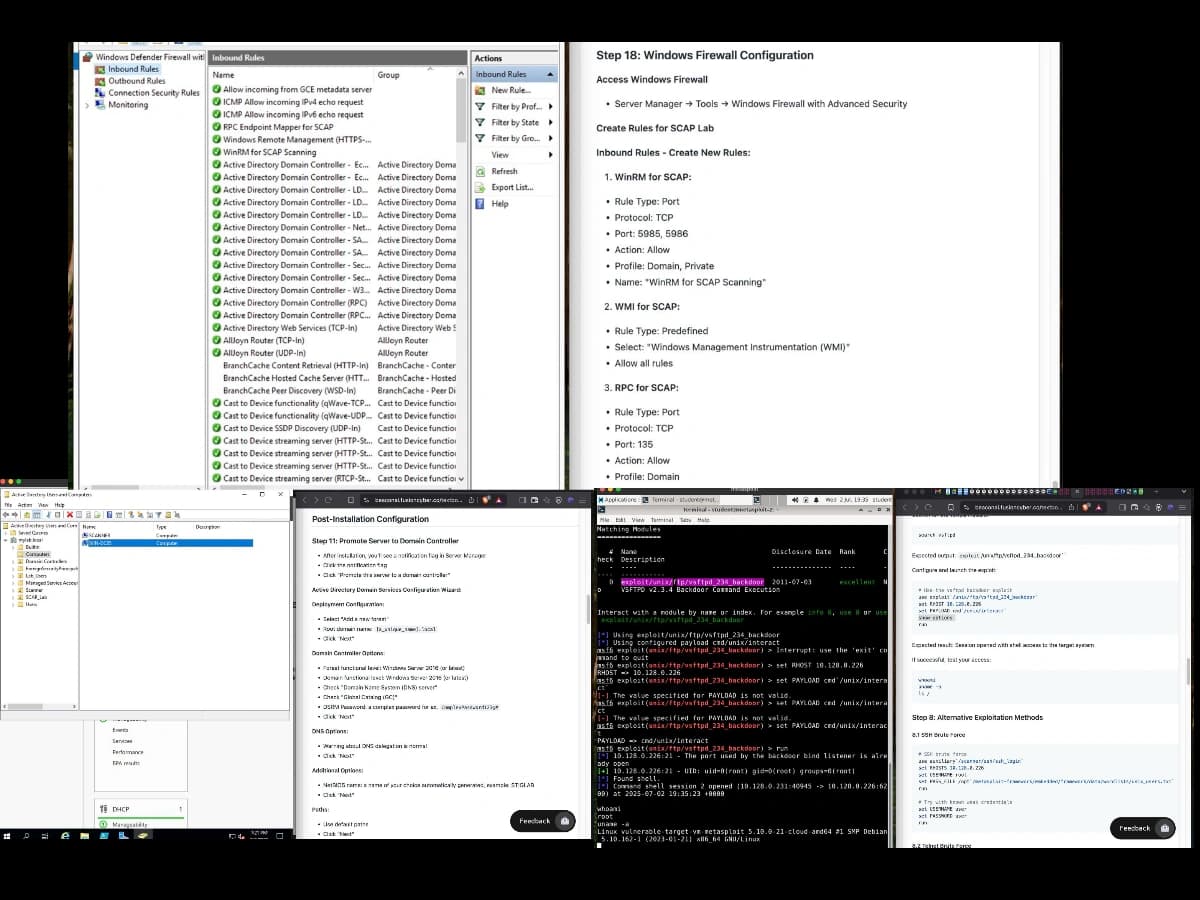This screenshot has height=900, width=1200.
Task: Click the Help icon in Actions pane
Action: point(481,203)
